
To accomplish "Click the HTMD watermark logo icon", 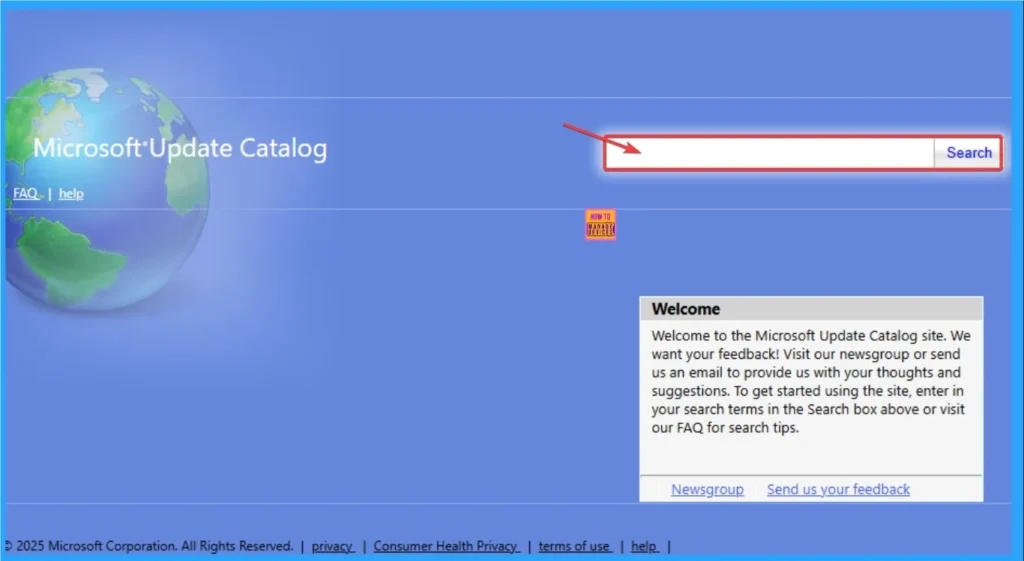I will [600, 225].
